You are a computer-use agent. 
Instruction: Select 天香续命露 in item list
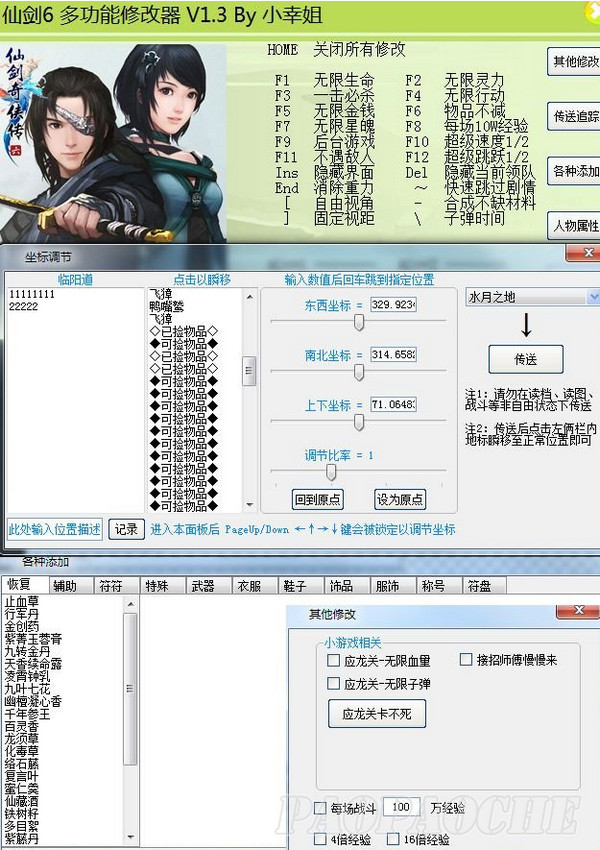tap(33, 664)
